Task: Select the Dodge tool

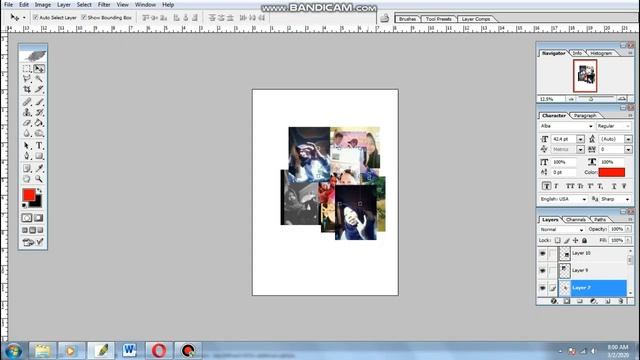Action: [39, 133]
